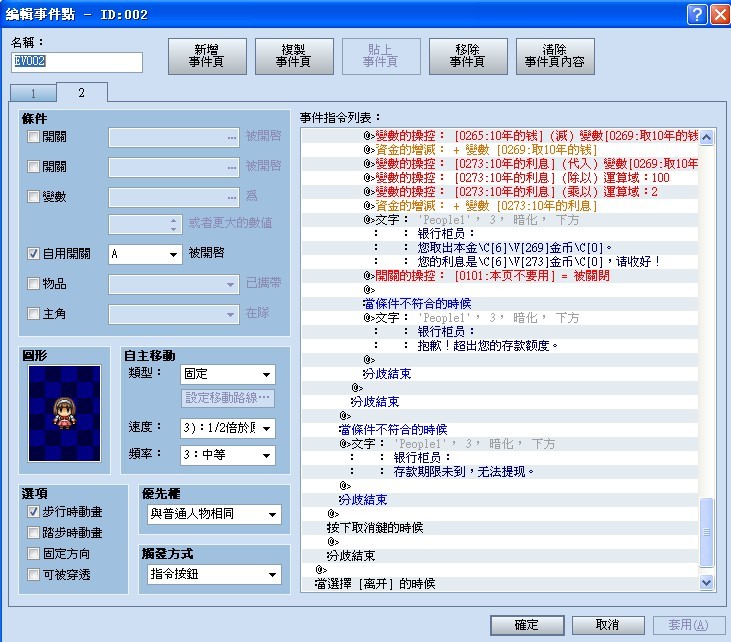This screenshot has height=642, width=731.
Task: Enable the 固定方向 option
Action: pyautogui.click(x=33, y=553)
